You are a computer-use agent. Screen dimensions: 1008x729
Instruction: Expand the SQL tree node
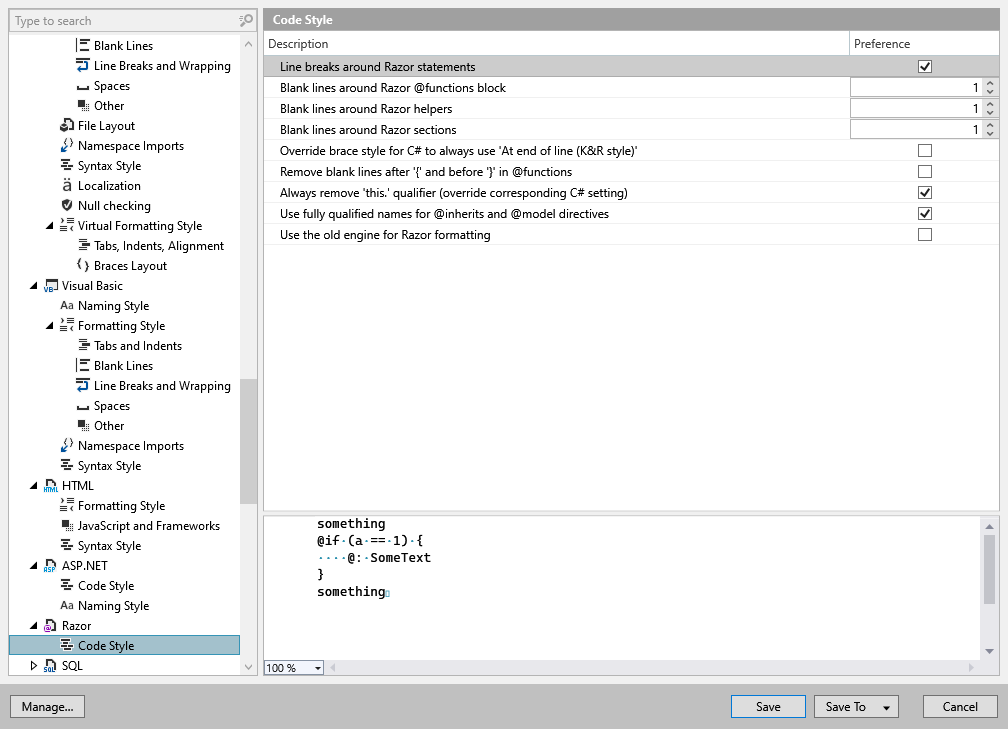coord(33,665)
